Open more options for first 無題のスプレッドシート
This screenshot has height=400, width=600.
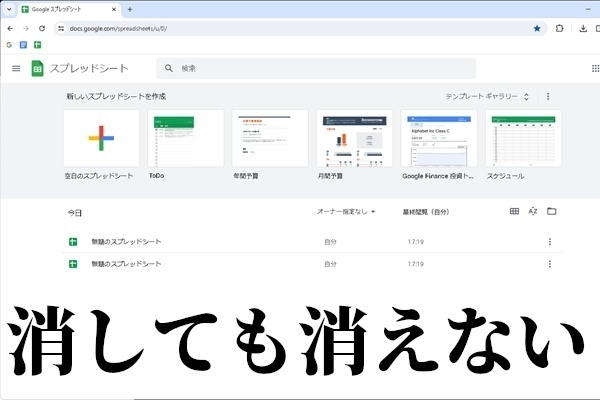(x=549, y=242)
